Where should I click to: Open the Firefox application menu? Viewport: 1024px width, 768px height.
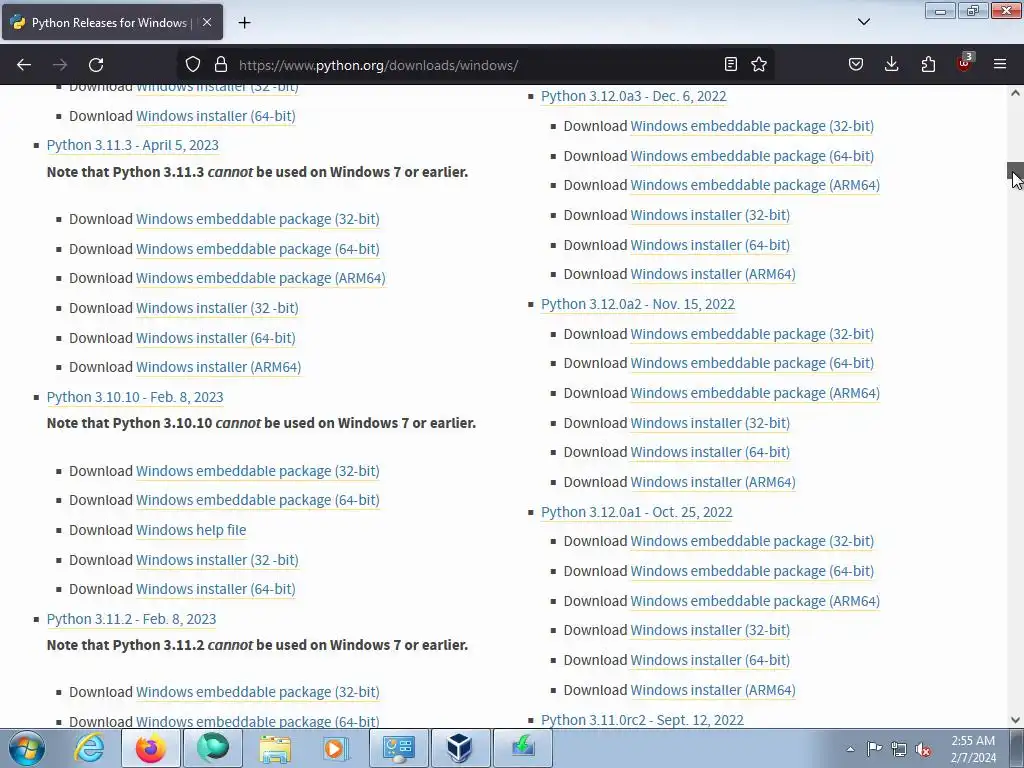1000,64
